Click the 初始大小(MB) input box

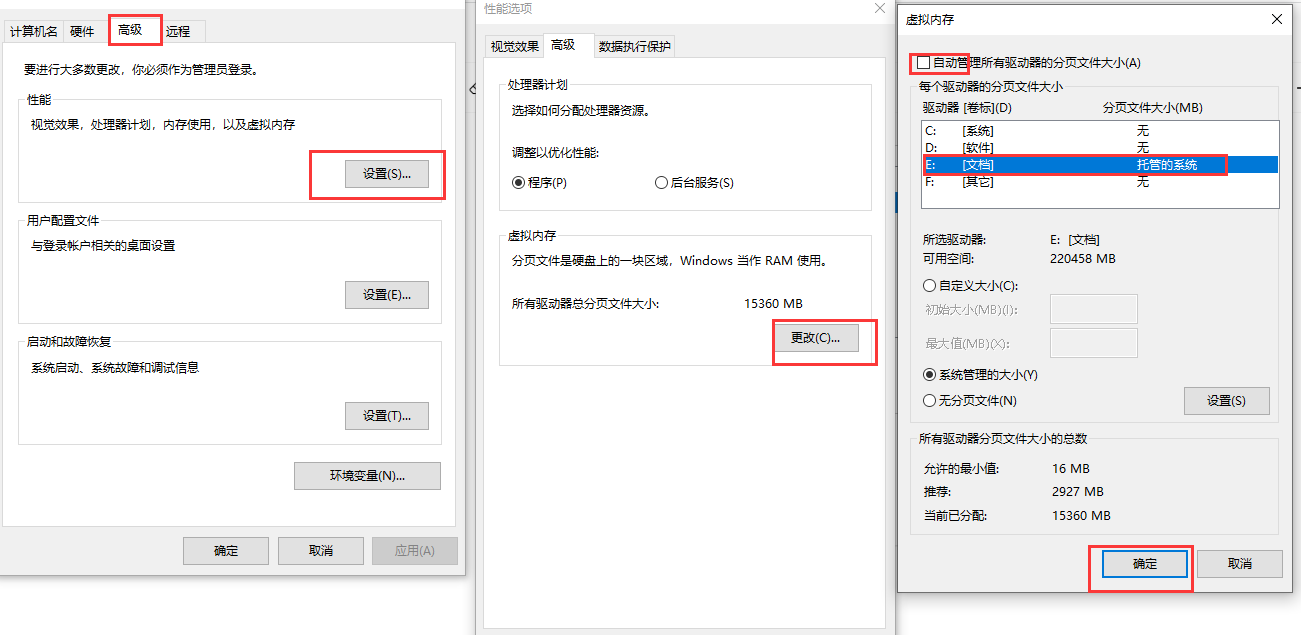[1094, 309]
